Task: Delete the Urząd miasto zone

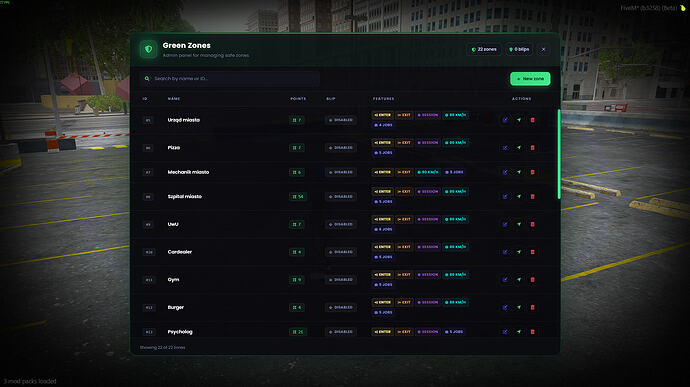Action: [x=532, y=120]
